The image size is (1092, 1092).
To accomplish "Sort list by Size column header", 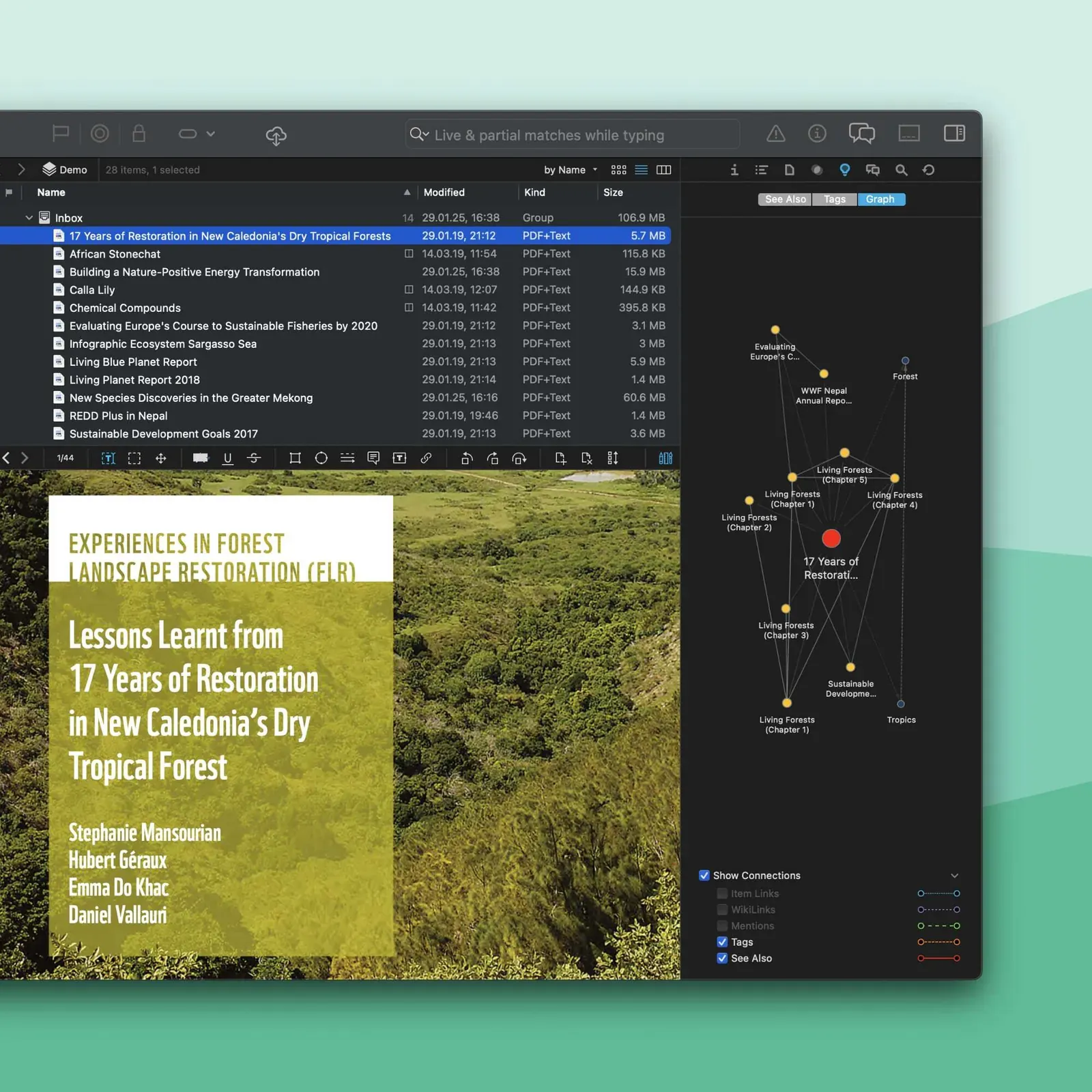I will tap(634, 192).
